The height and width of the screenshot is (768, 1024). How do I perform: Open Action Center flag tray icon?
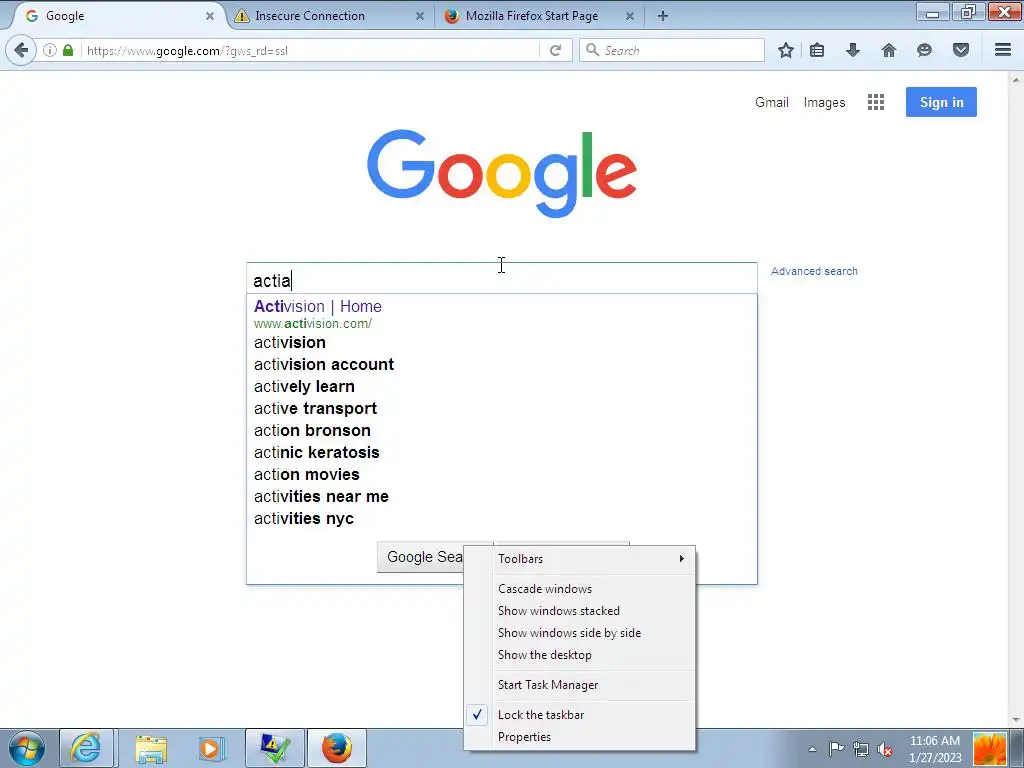836,749
